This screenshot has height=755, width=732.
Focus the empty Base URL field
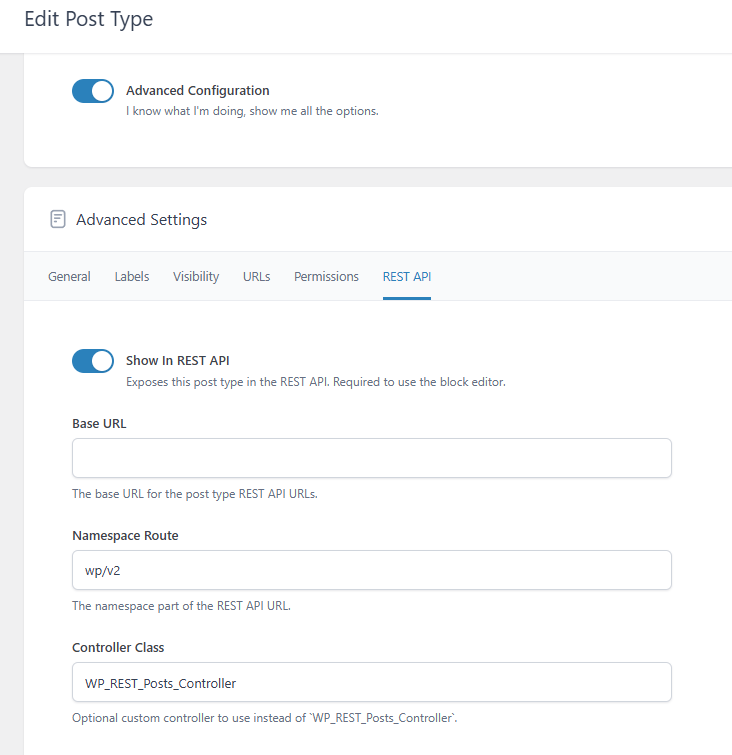[x=372, y=458]
